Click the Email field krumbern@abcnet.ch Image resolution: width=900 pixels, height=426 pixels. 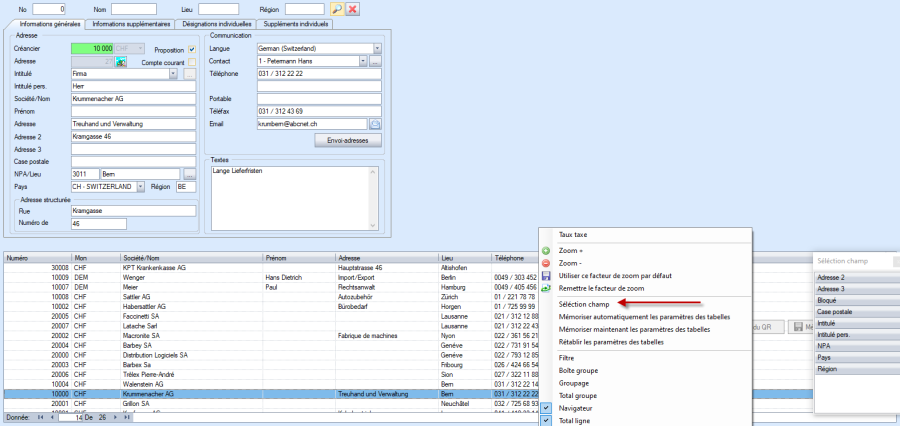pos(312,124)
